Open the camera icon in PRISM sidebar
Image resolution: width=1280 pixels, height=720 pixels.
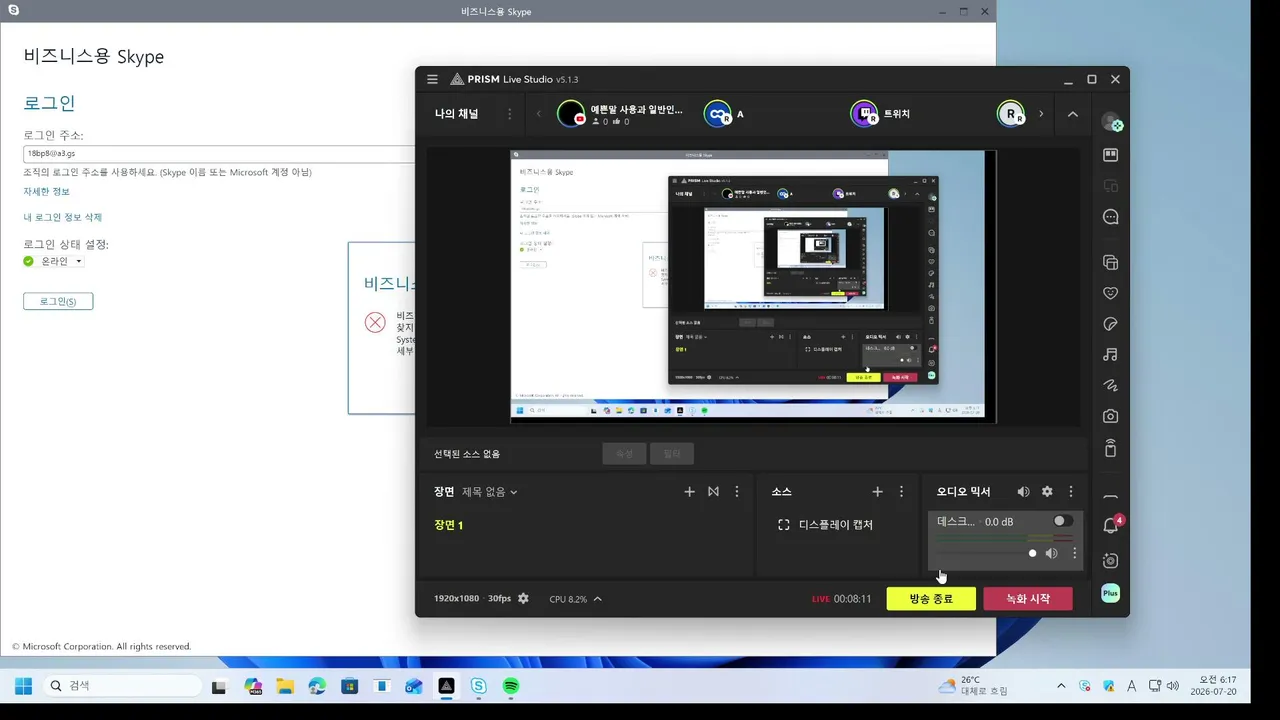[1110, 416]
